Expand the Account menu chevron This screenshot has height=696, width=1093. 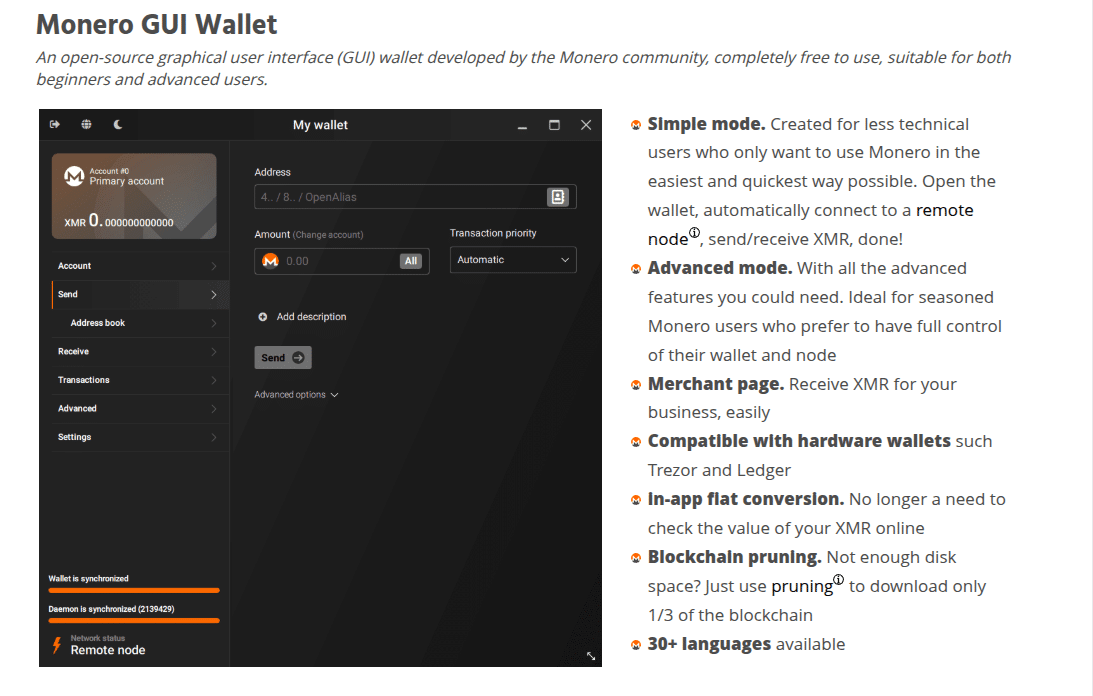point(214,266)
